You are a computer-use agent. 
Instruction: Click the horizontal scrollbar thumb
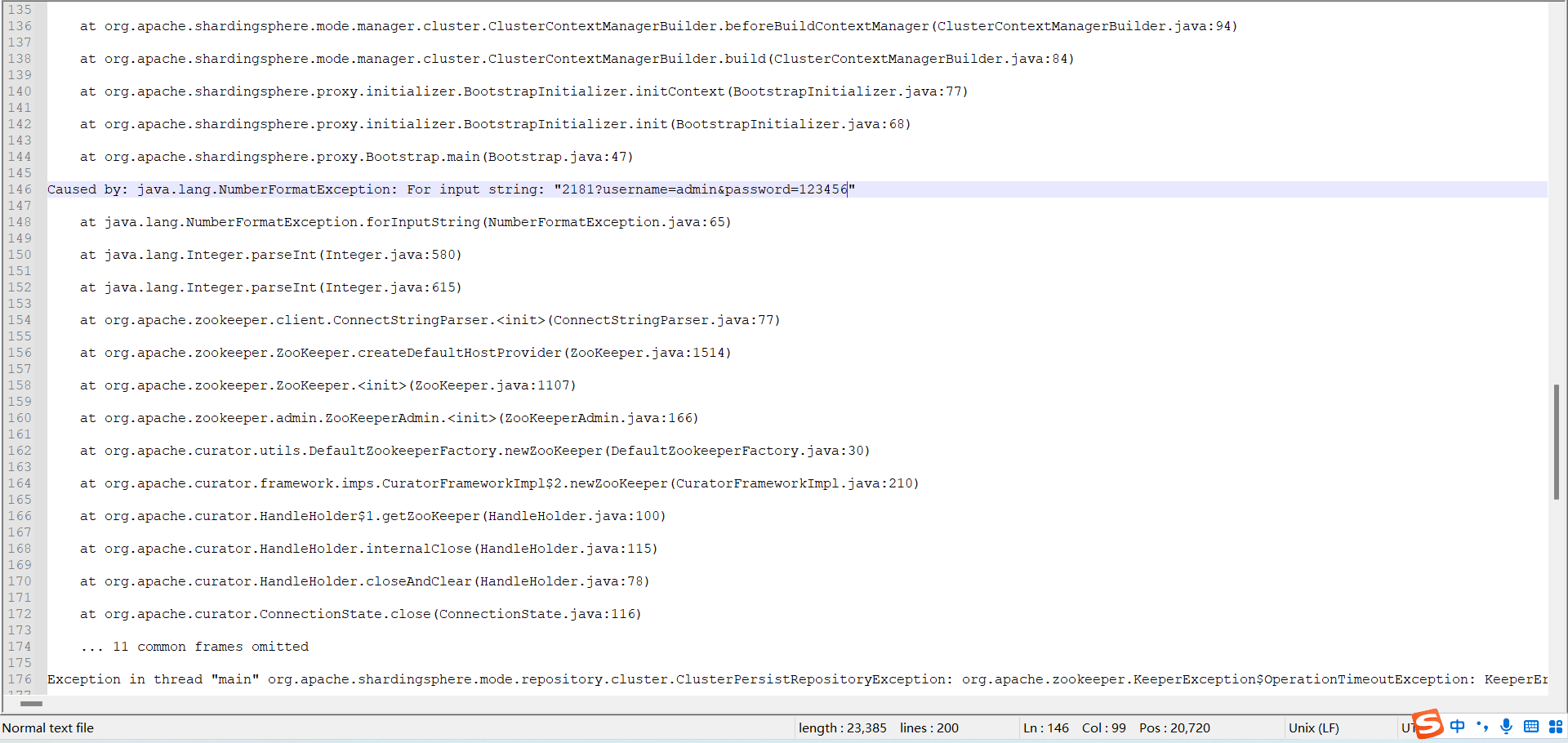pyautogui.click(x=31, y=703)
